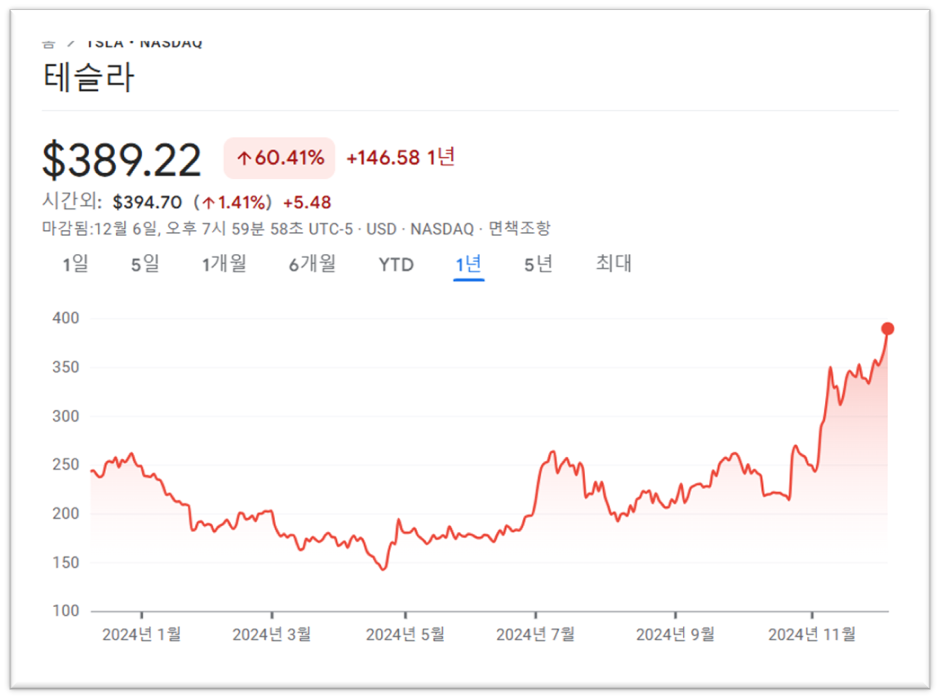Click the 2024년 7월 axis label
Viewport: 940px width, 699px height.
click(535, 634)
